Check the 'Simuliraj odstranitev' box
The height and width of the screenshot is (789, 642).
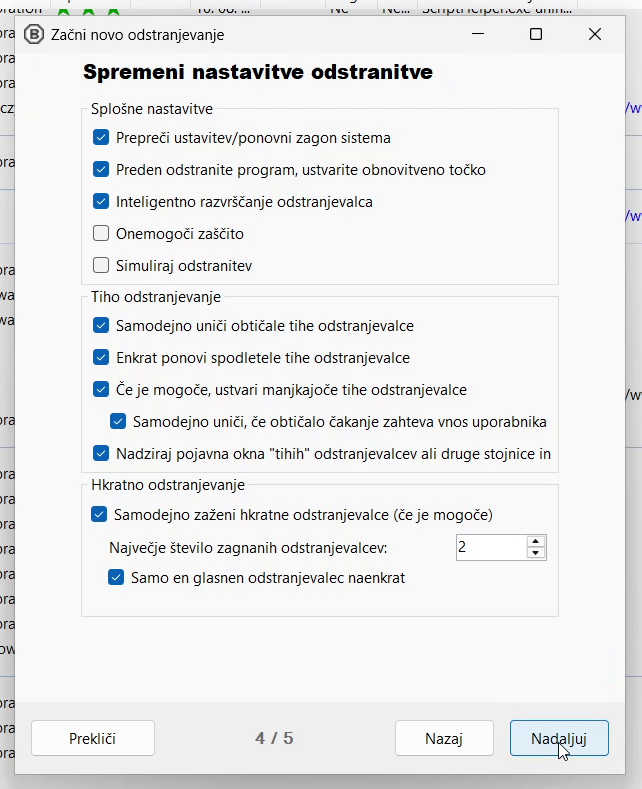(101, 266)
